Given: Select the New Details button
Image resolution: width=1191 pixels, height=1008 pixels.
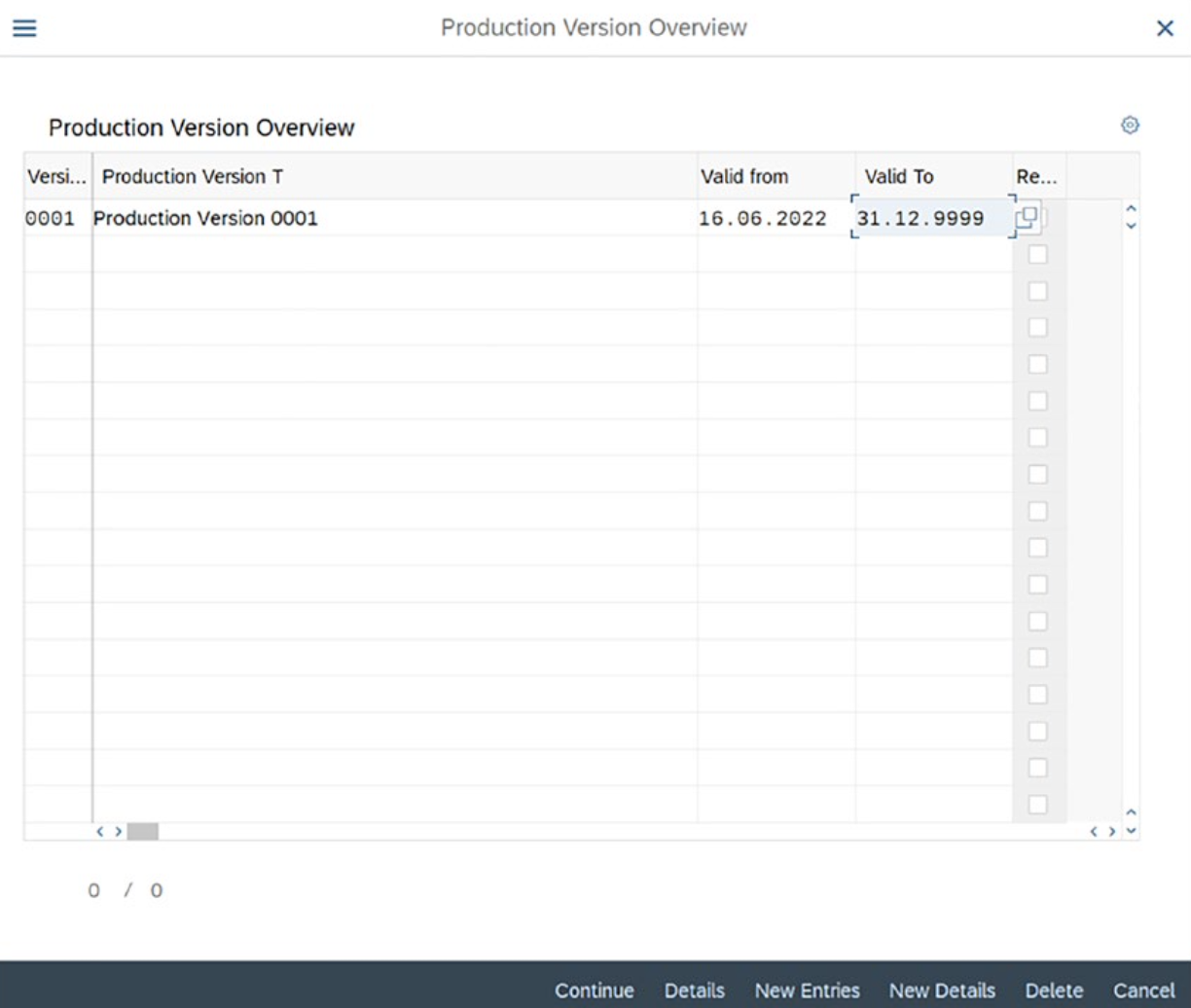Looking at the screenshot, I should click(x=940, y=990).
